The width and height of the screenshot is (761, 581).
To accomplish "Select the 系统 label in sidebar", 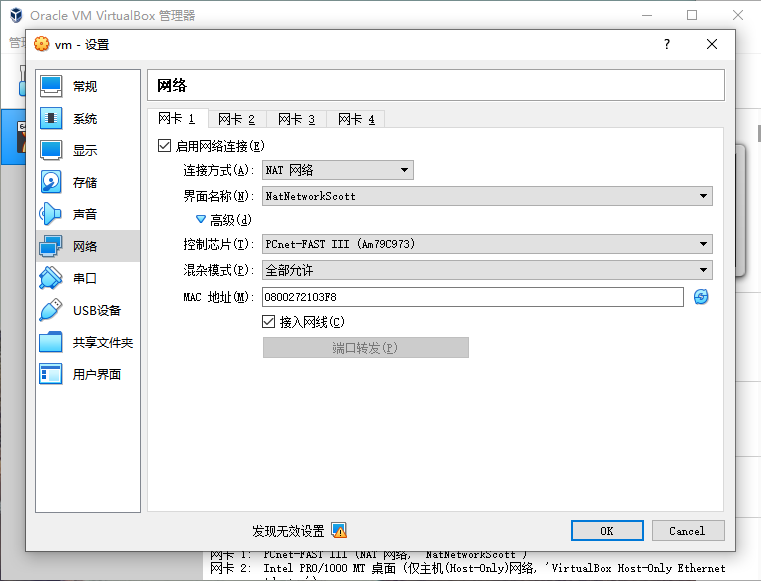I will tap(85, 118).
